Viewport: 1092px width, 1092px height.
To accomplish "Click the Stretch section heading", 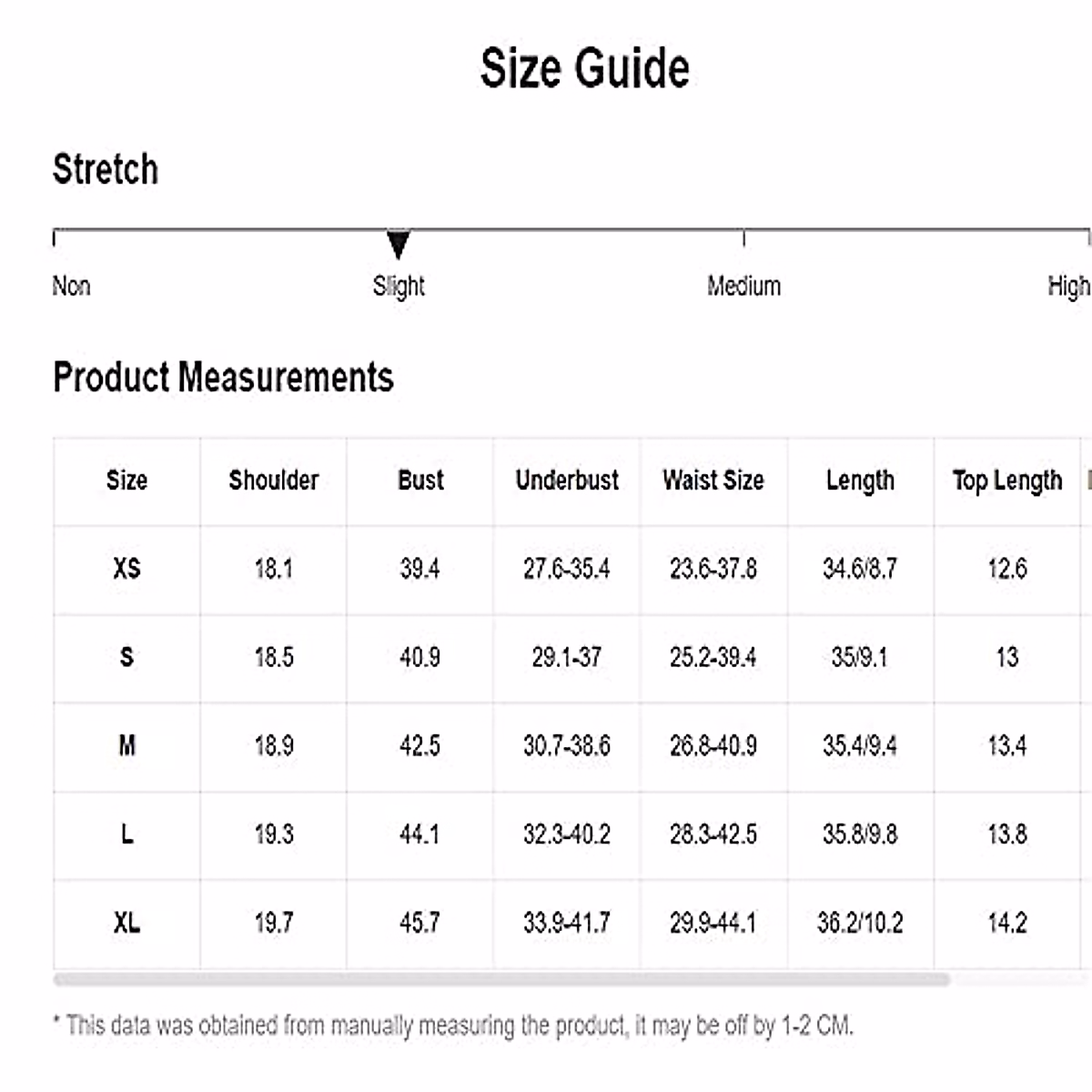I will 106,169.
